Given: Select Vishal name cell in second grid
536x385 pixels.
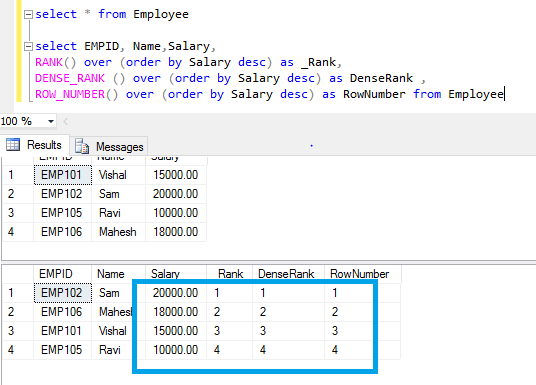Looking at the screenshot, I should click(119, 331).
